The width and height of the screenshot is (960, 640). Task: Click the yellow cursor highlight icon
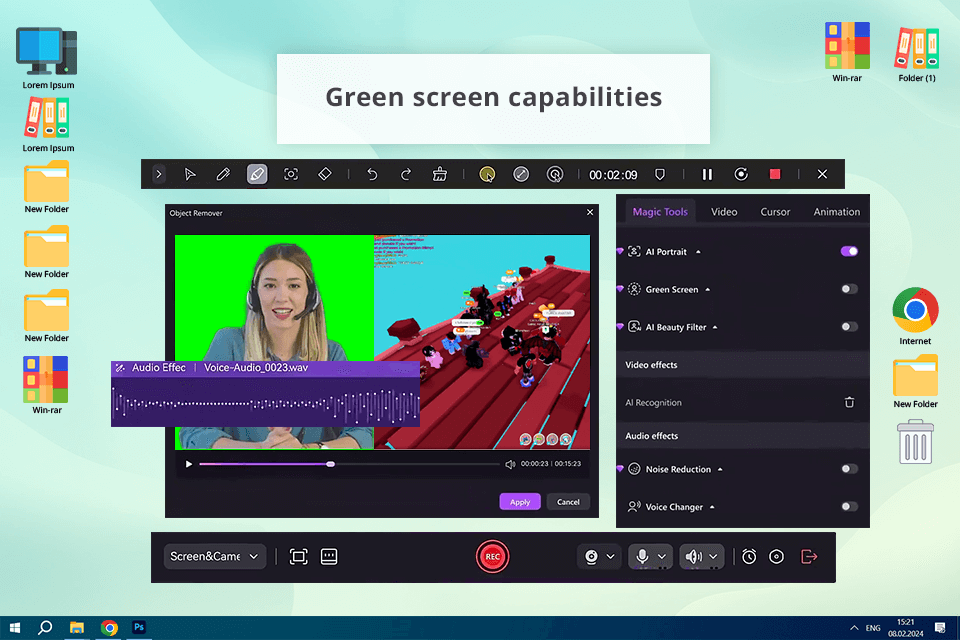(487, 175)
